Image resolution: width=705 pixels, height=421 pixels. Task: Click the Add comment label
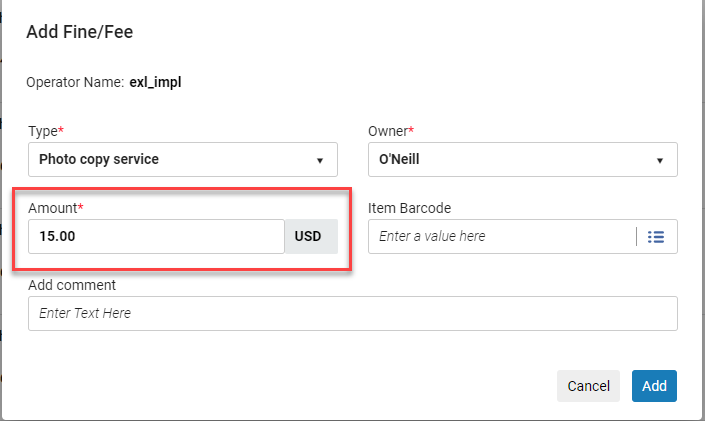click(72, 285)
